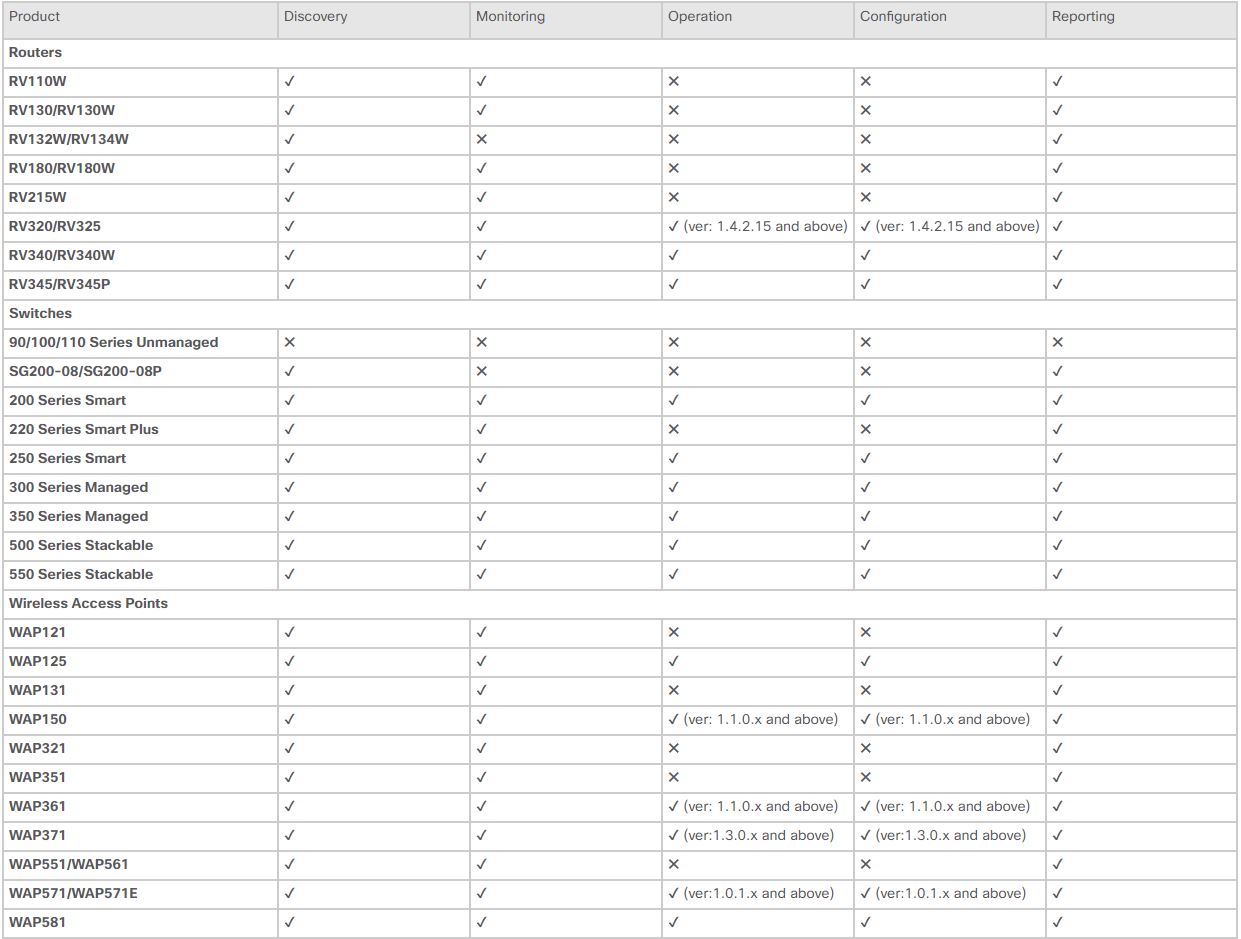Screen dimensions: 1241x939
Task: Click the Discovery column header
Action: click(316, 17)
